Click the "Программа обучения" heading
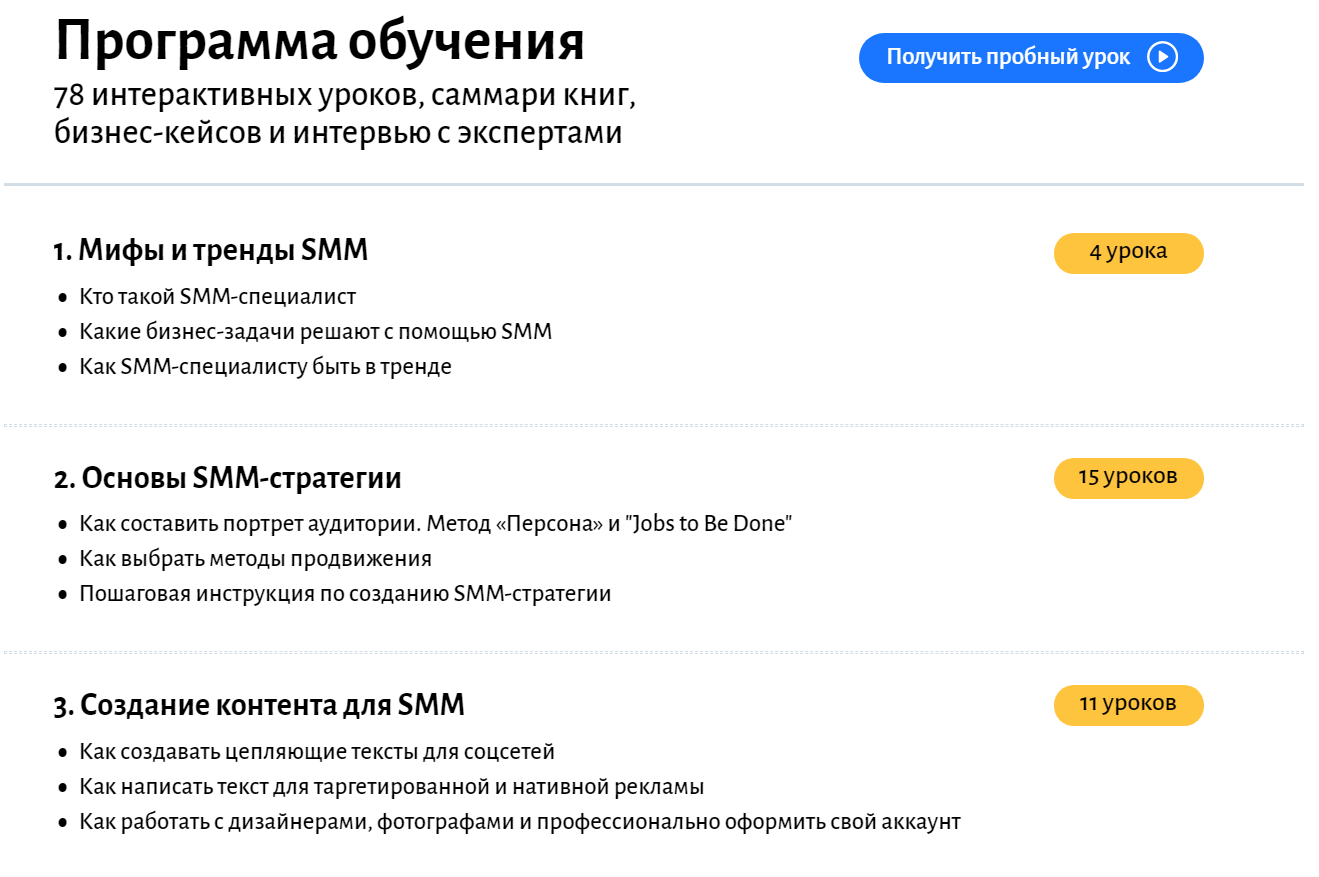This screenshot has height=877, width=1319. tap(320, 43)
